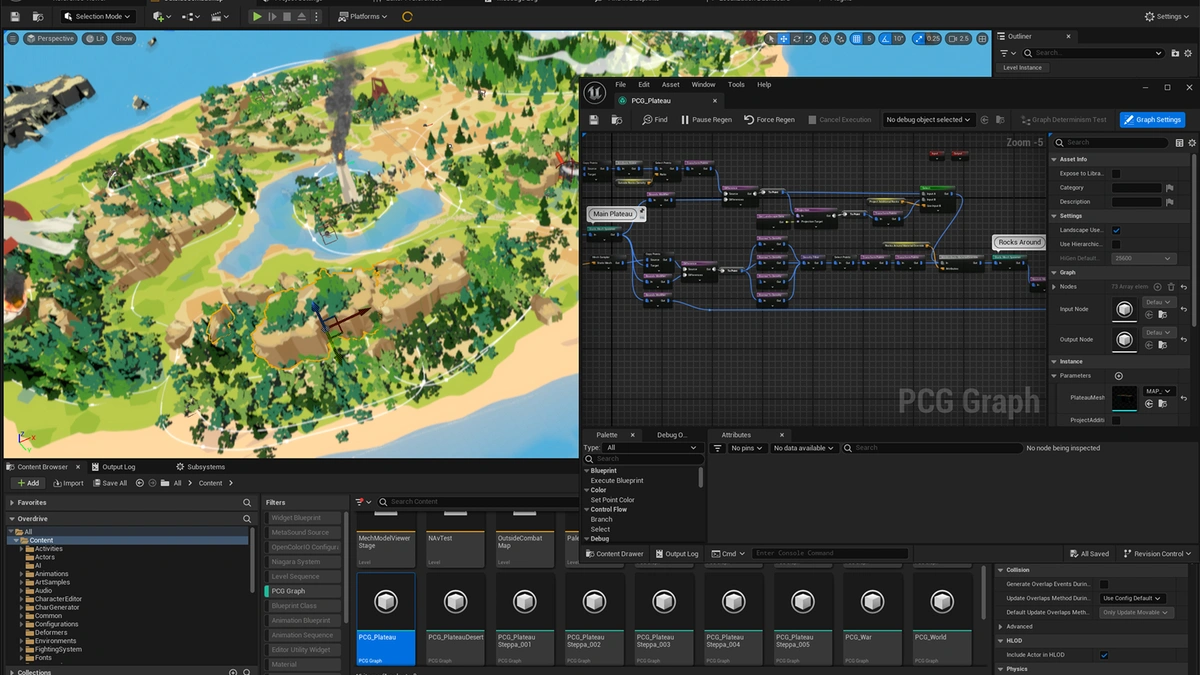
Task: Click the Pause Regen icon
Action: tap(685, 120)
